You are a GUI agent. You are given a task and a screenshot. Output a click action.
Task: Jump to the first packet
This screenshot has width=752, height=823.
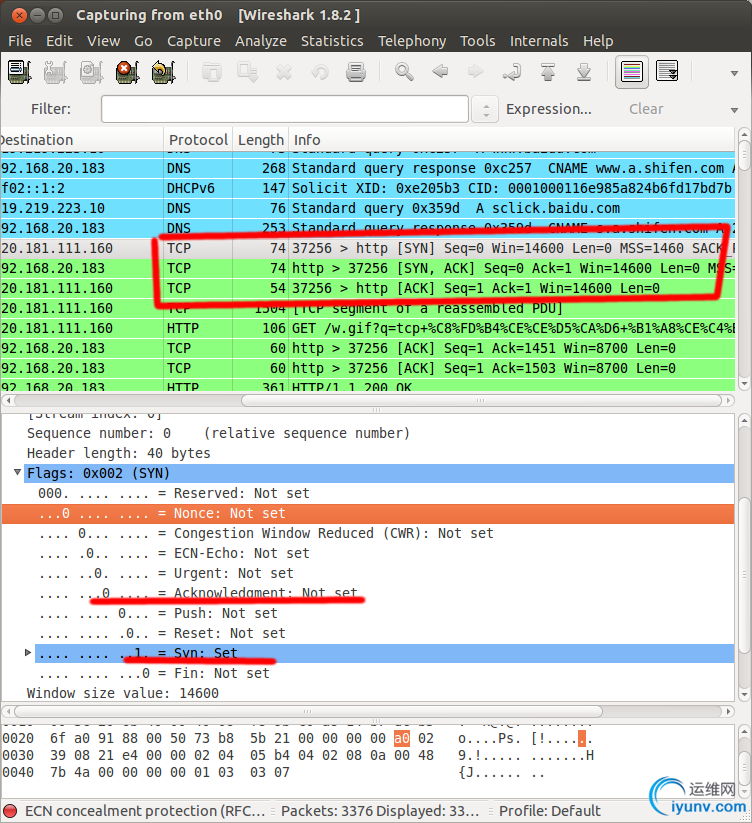tap(548, 72)
